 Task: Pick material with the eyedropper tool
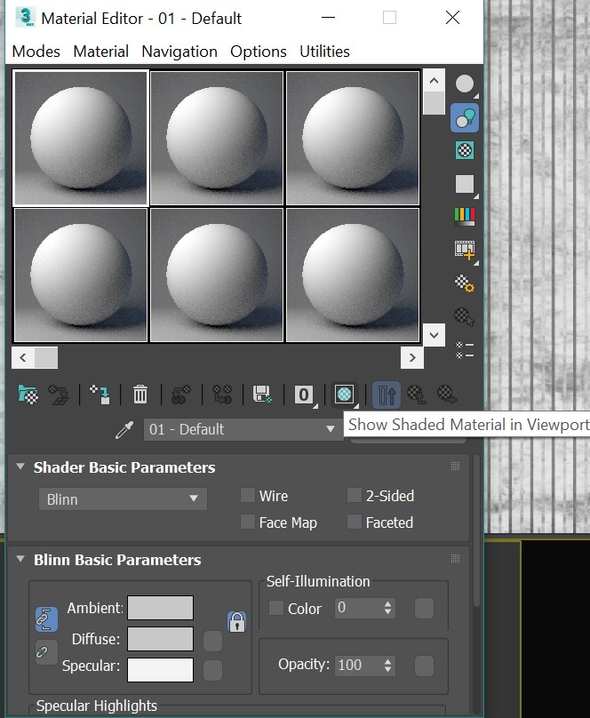tap(124, 430)
